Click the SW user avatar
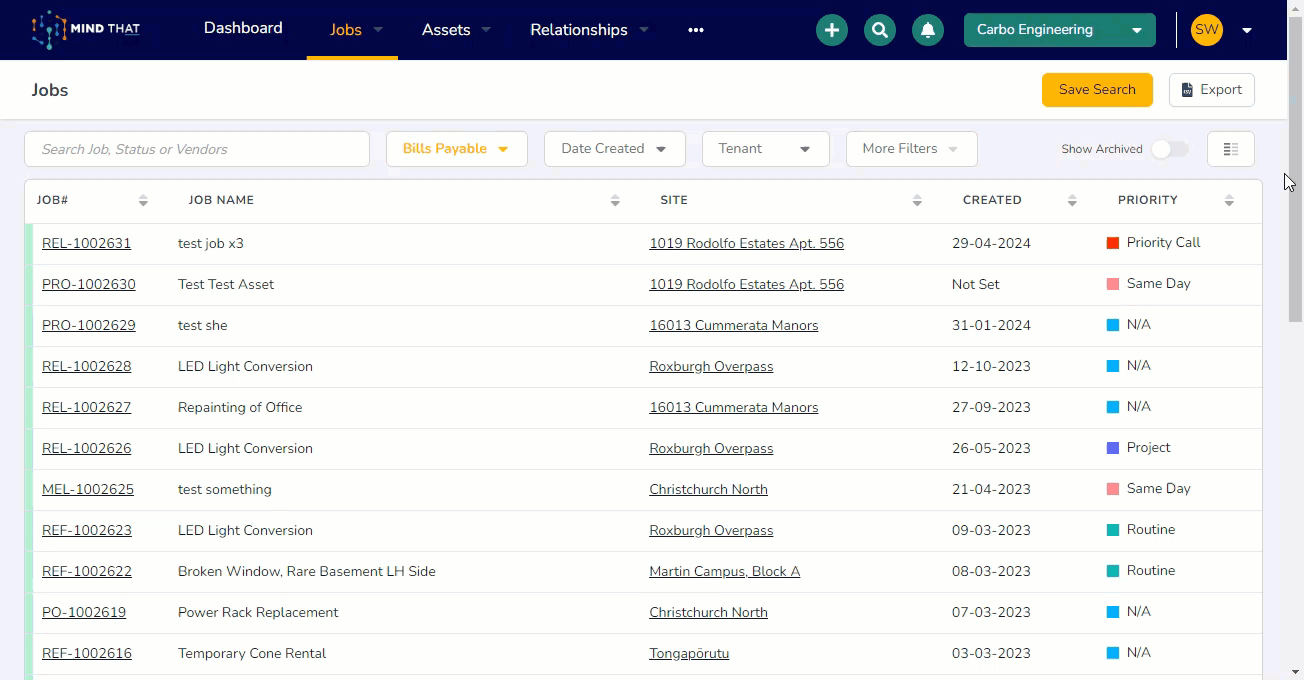The height and width of the screenshot is (680, 1304). (1207, 30)
